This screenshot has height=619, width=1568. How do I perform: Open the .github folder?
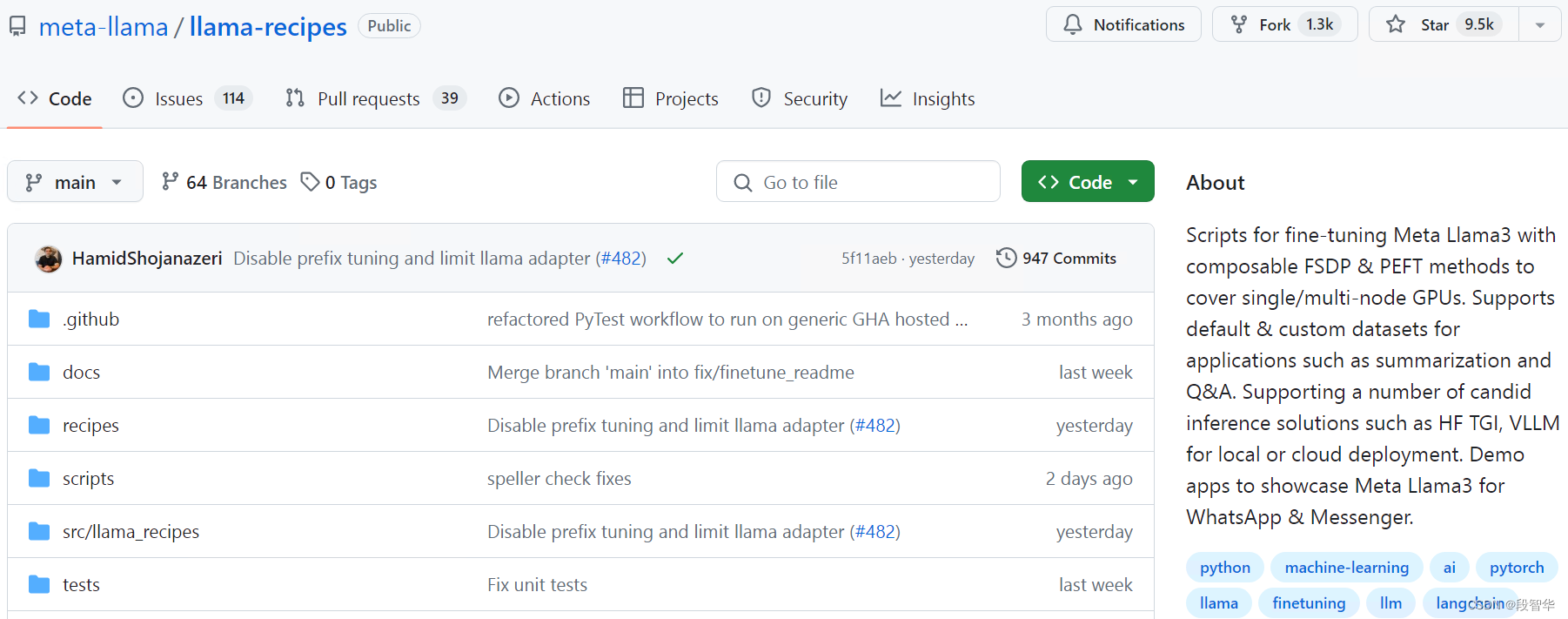tap(90, 320)
